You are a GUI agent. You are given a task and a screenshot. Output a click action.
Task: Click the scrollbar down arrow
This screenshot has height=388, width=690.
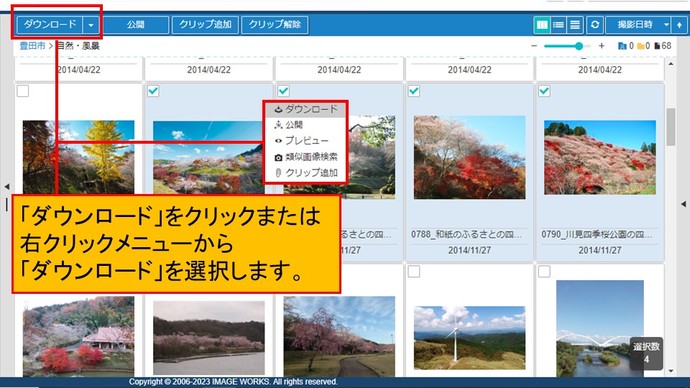671,371
